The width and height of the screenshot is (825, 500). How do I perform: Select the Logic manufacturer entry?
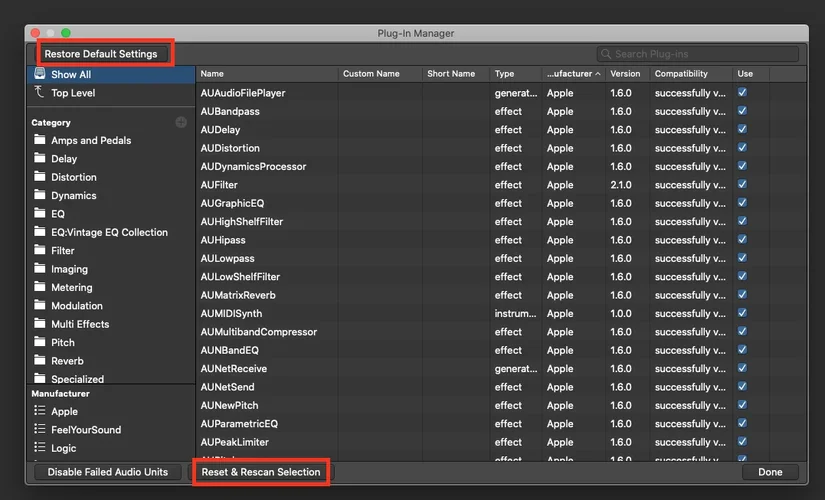pos(64,448)
